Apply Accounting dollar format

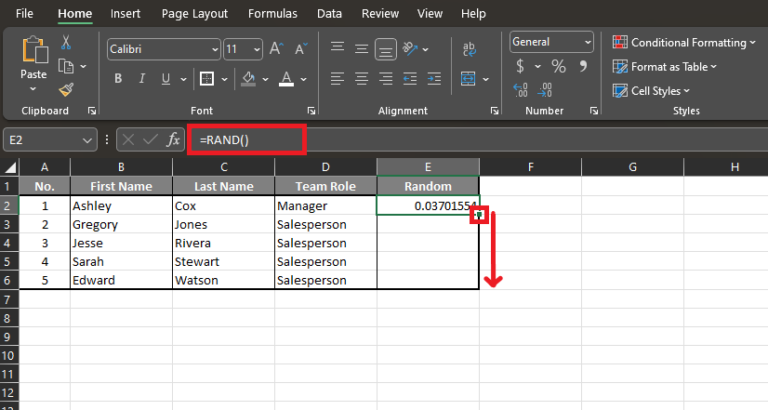tap(520, 66)
